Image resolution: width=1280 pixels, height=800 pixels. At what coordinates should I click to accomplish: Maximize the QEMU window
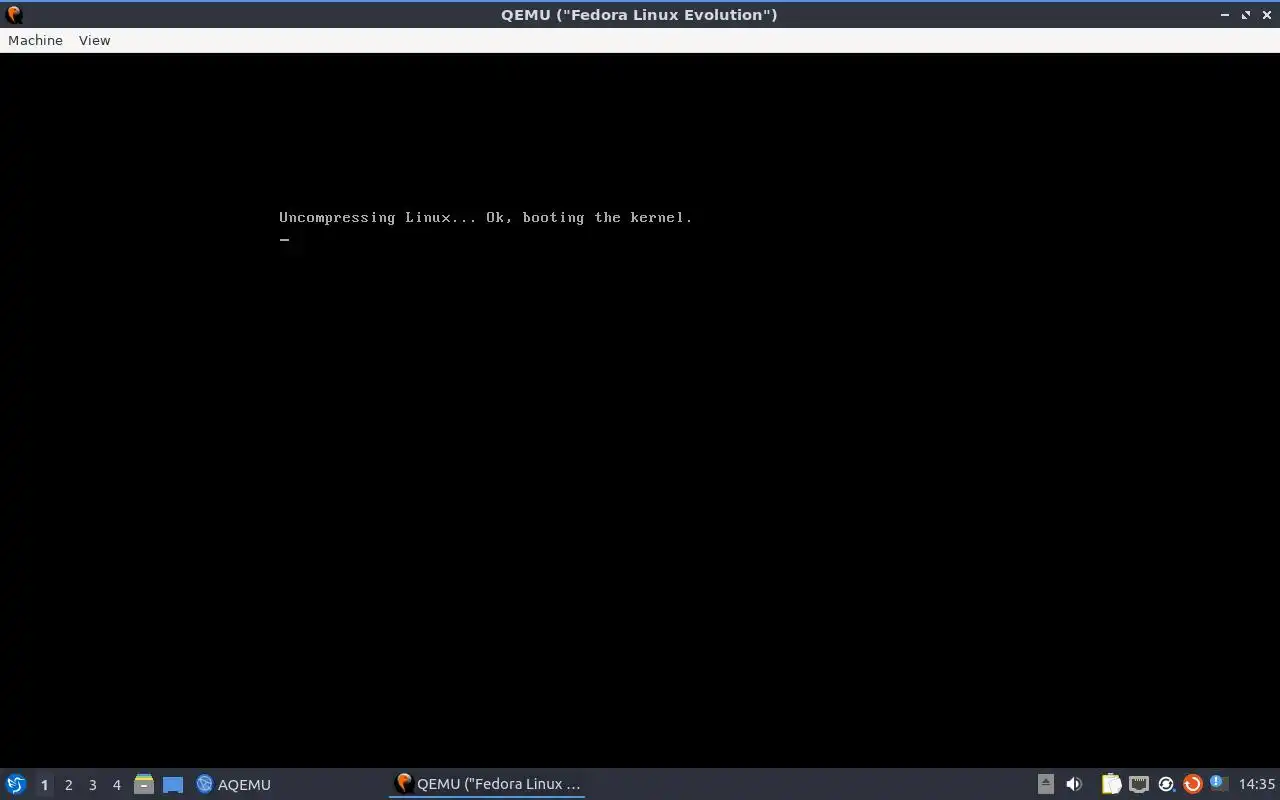click(1246, 15)
